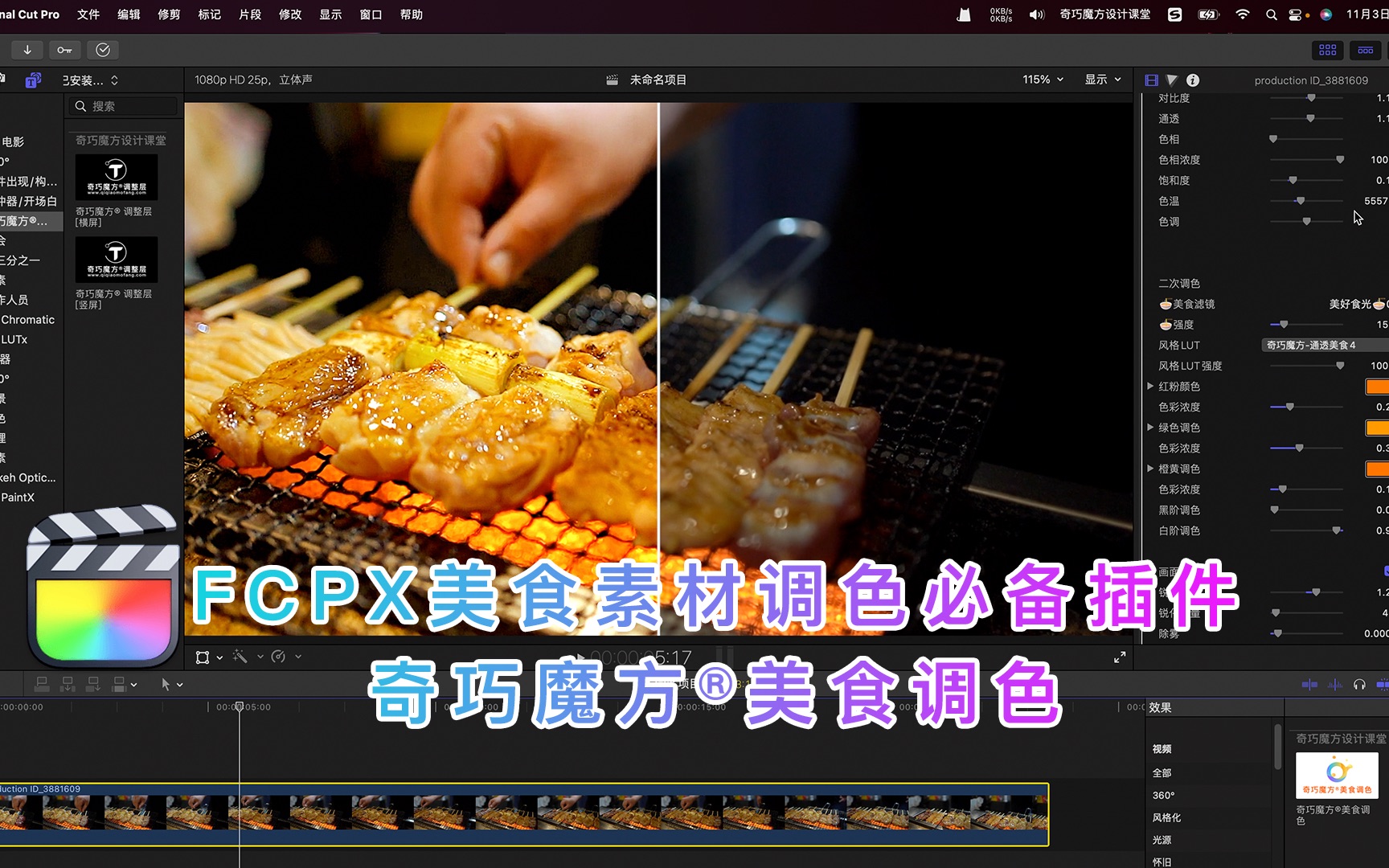Screen dimensions: 1389x868
Task: Click the append clip icon
Action: coord(93,684)
